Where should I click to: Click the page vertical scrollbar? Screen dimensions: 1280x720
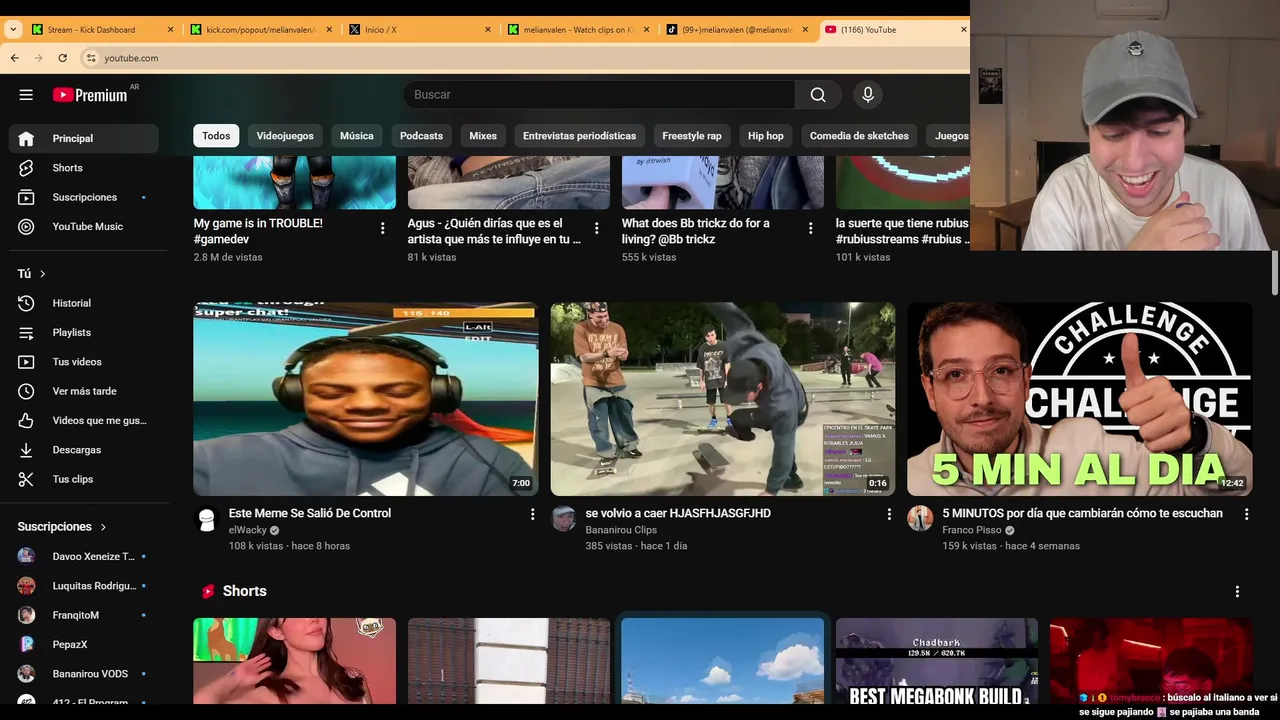click(1275, 275)
